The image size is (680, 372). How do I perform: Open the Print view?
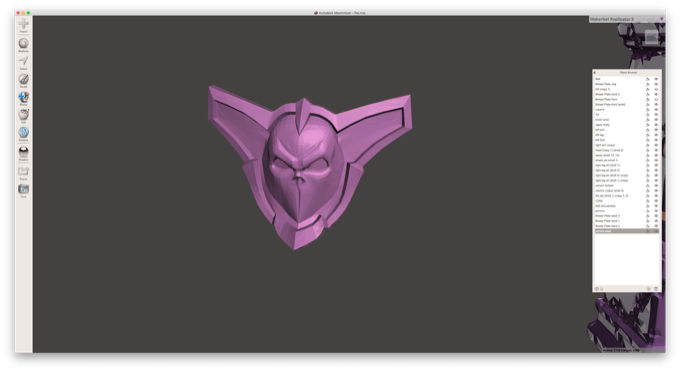point(23,191)
